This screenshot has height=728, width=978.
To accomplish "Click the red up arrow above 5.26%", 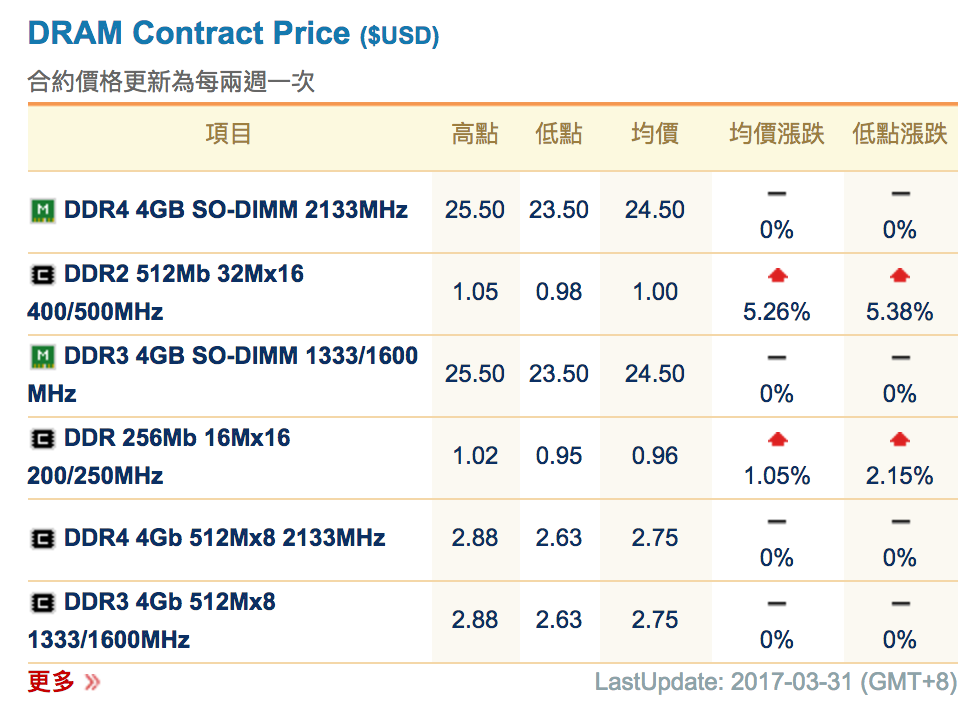I will pos(776,275).
